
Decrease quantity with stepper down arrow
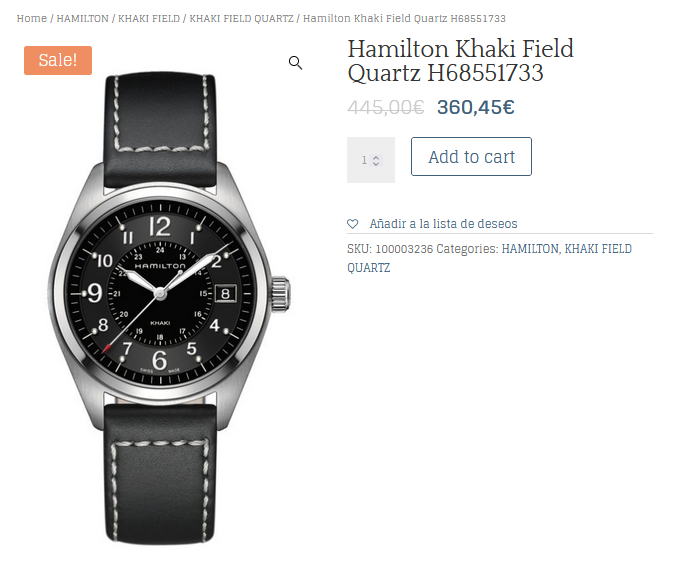click(x=376, y=163)
